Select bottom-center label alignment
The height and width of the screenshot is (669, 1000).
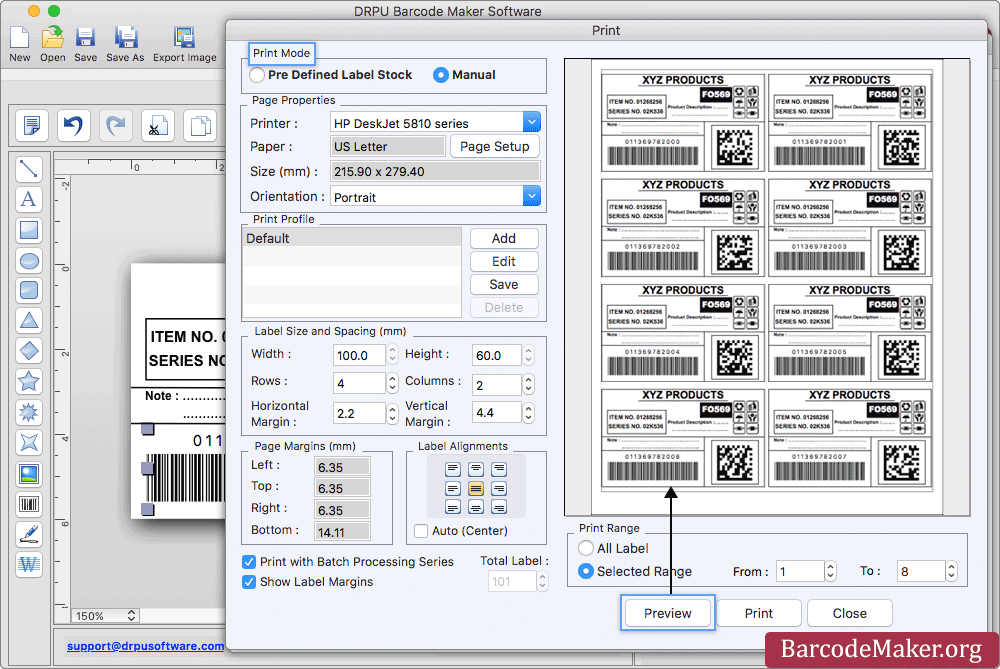coord(476,508)
